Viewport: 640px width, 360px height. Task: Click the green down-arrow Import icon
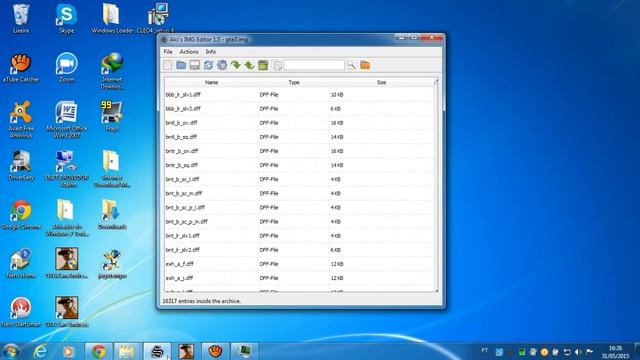pos(236,65)
